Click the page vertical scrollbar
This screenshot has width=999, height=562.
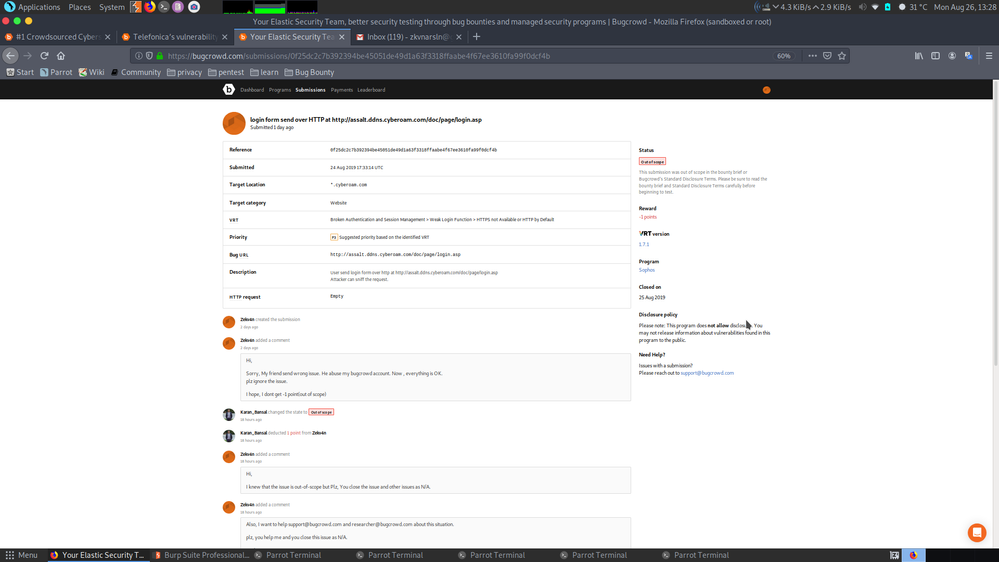click(x=995, y=223)
